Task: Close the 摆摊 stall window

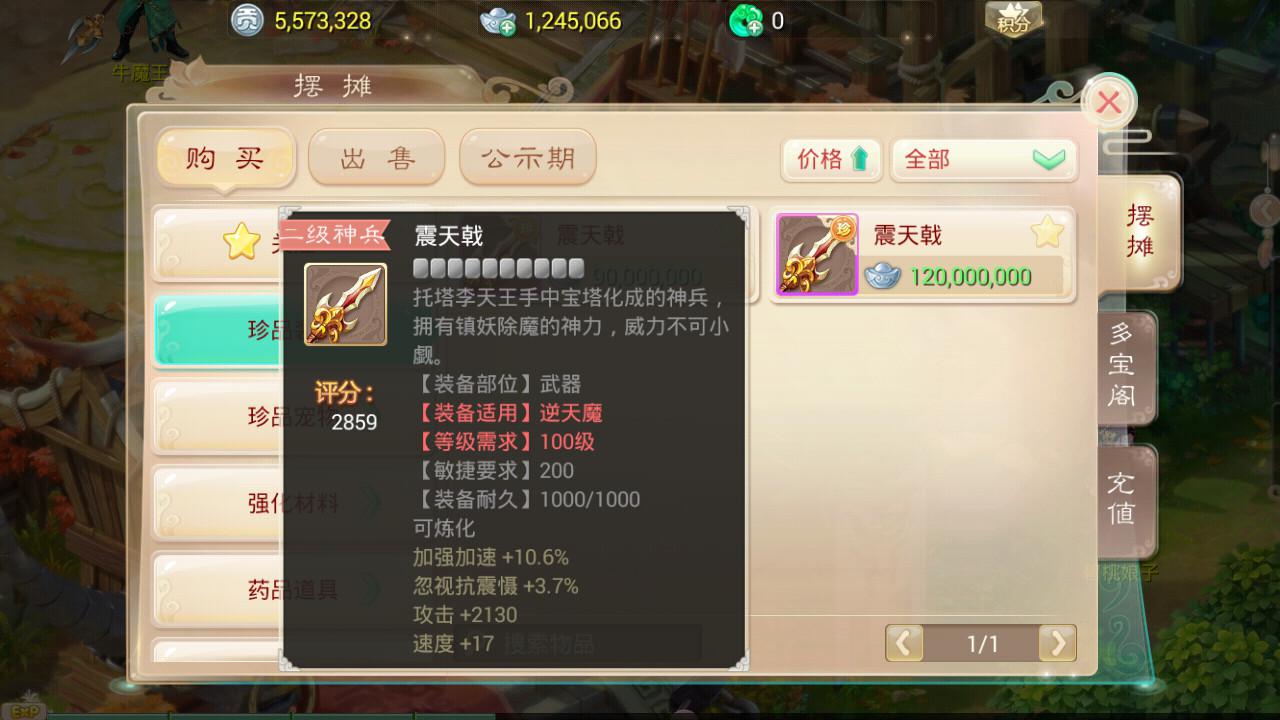Action: [1108, 101]
